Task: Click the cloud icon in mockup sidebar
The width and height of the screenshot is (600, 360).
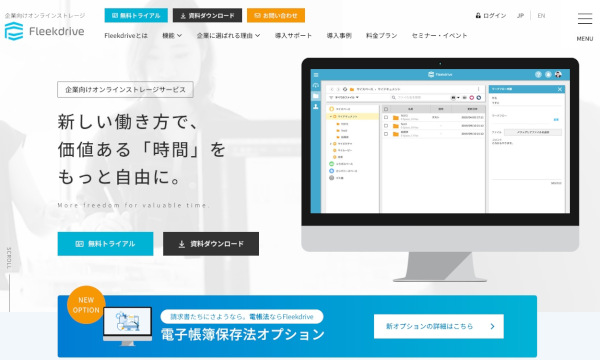Action: [x=316, y=85]
